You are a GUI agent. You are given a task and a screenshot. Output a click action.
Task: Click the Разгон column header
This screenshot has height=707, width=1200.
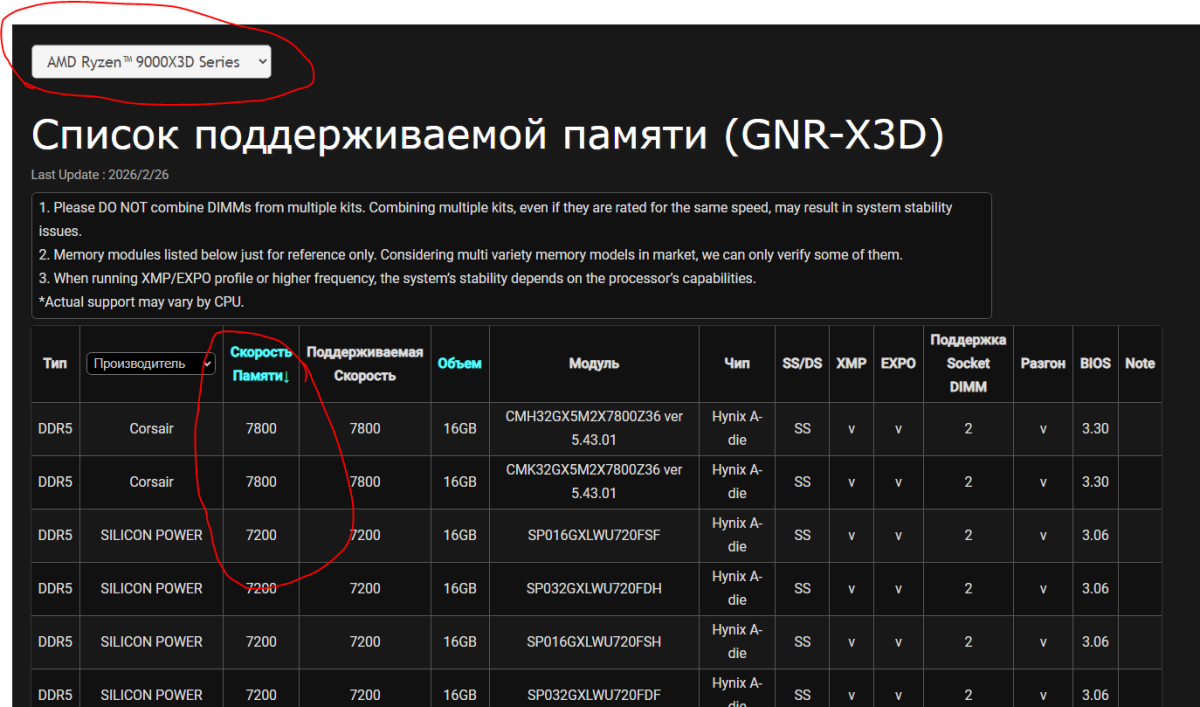coord(1043,363)
